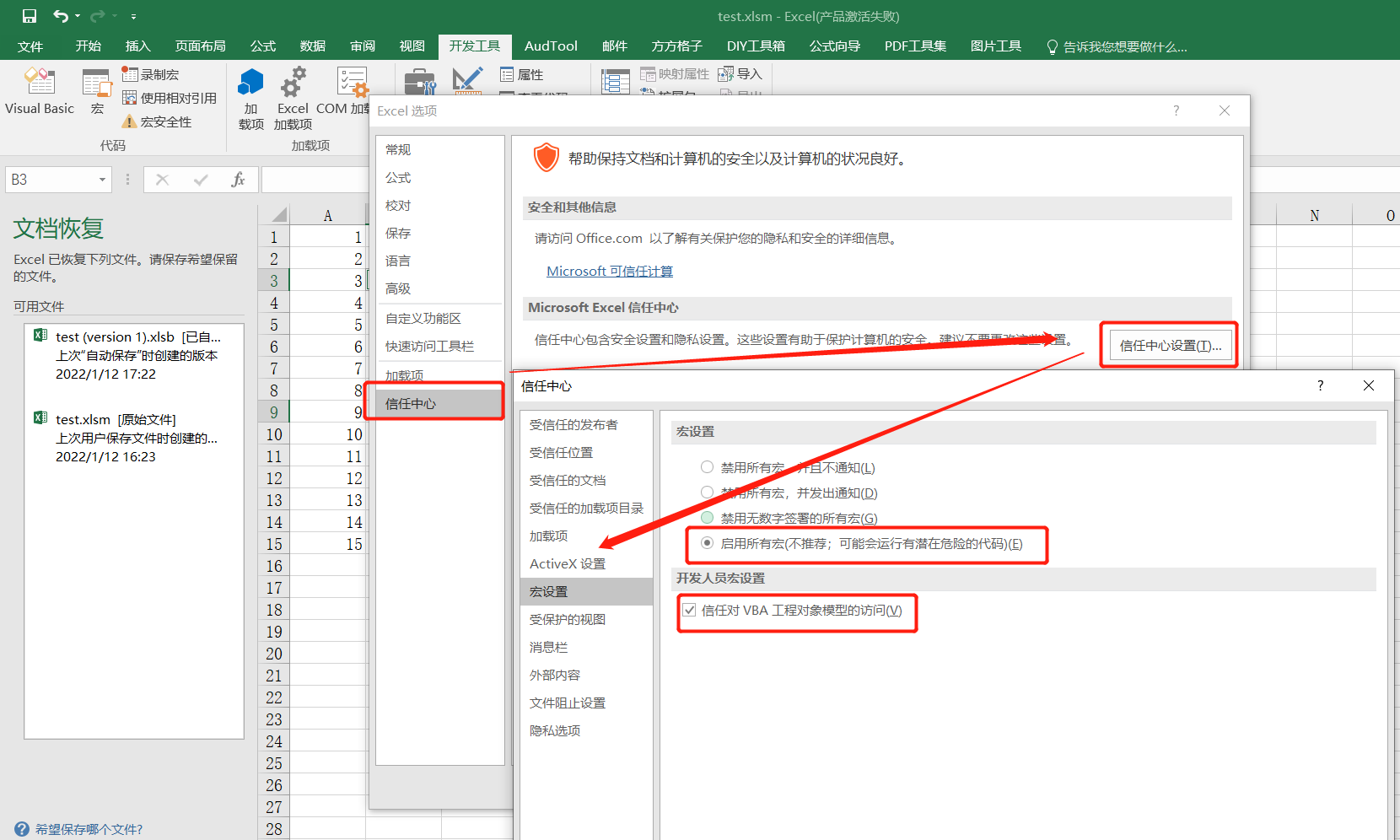
Task: Click cell A10 containing 10
Action: pyautogui.click(x=328, y=434)
